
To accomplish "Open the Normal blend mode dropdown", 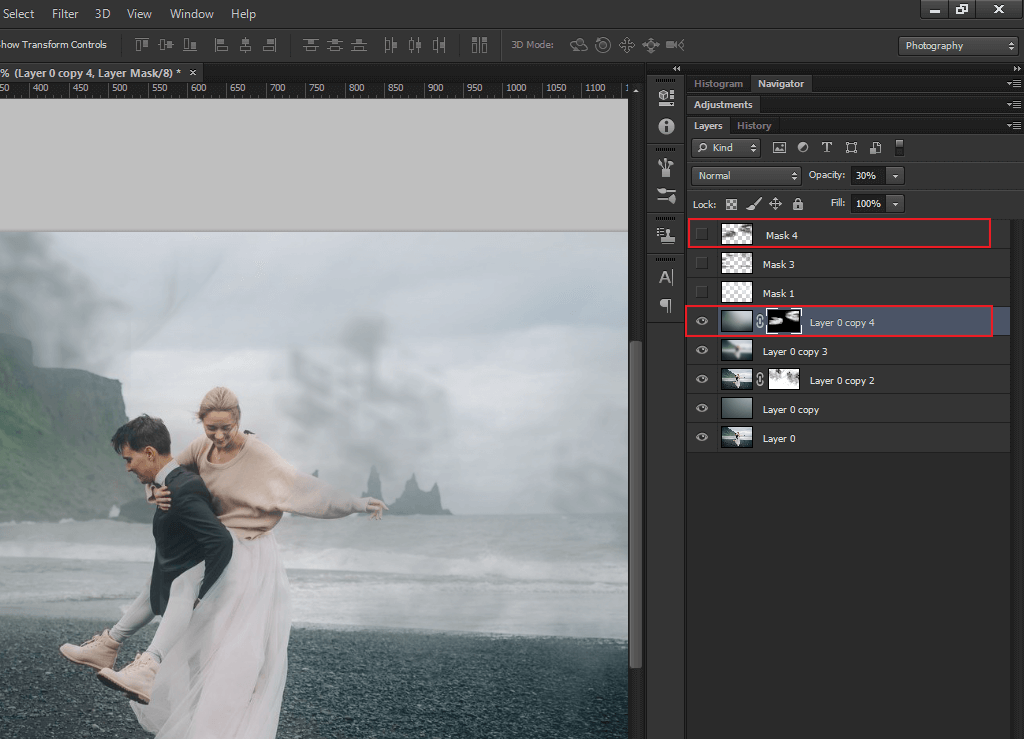I will coord(746,176).
